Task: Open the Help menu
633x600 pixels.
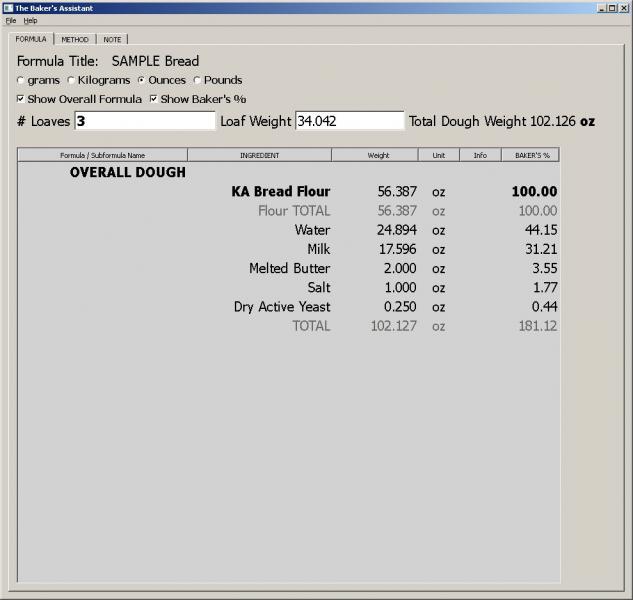Action: click(30, 20)
